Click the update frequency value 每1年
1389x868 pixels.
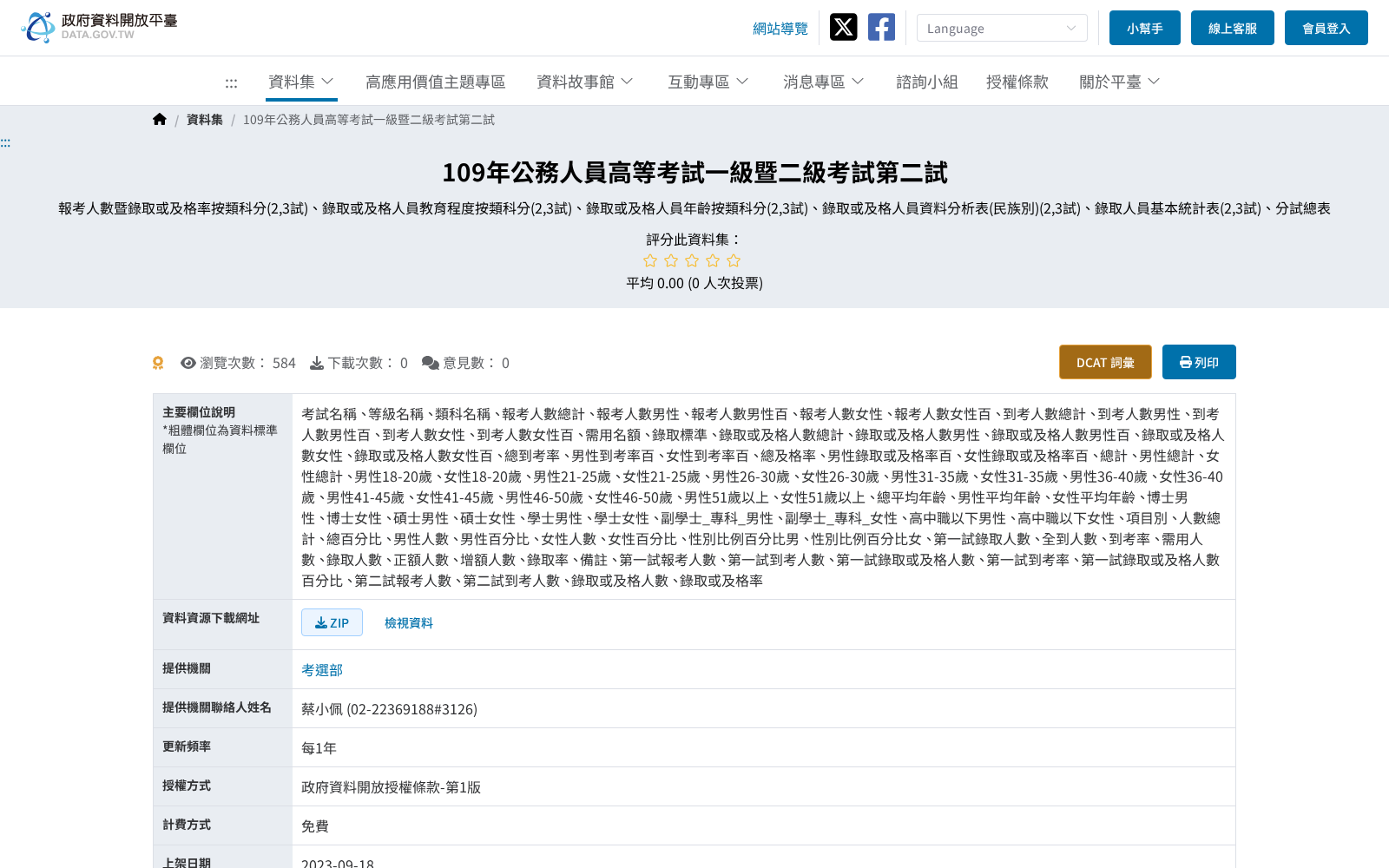pos(319,748)
